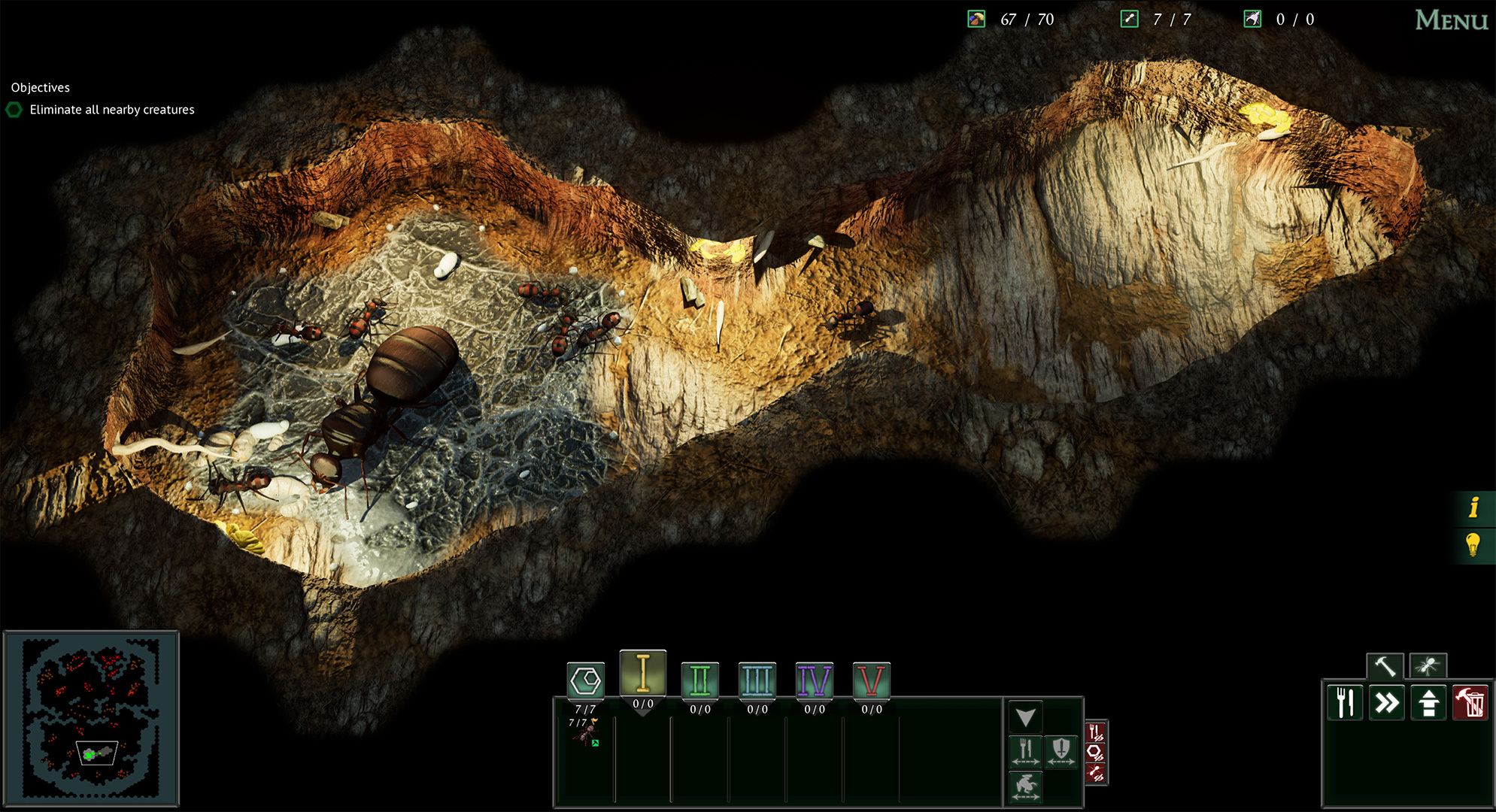Select the worker ant unit in the nest group

pos(585,733)
